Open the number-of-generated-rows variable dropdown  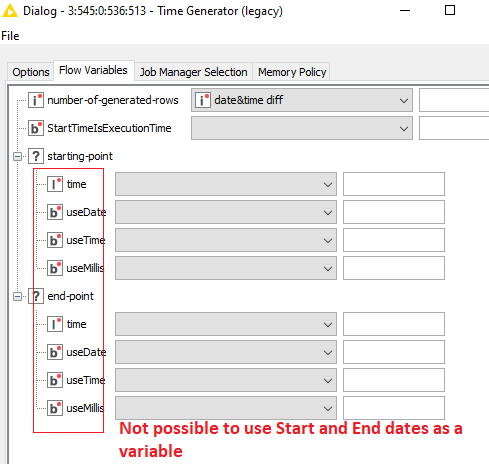302,100
